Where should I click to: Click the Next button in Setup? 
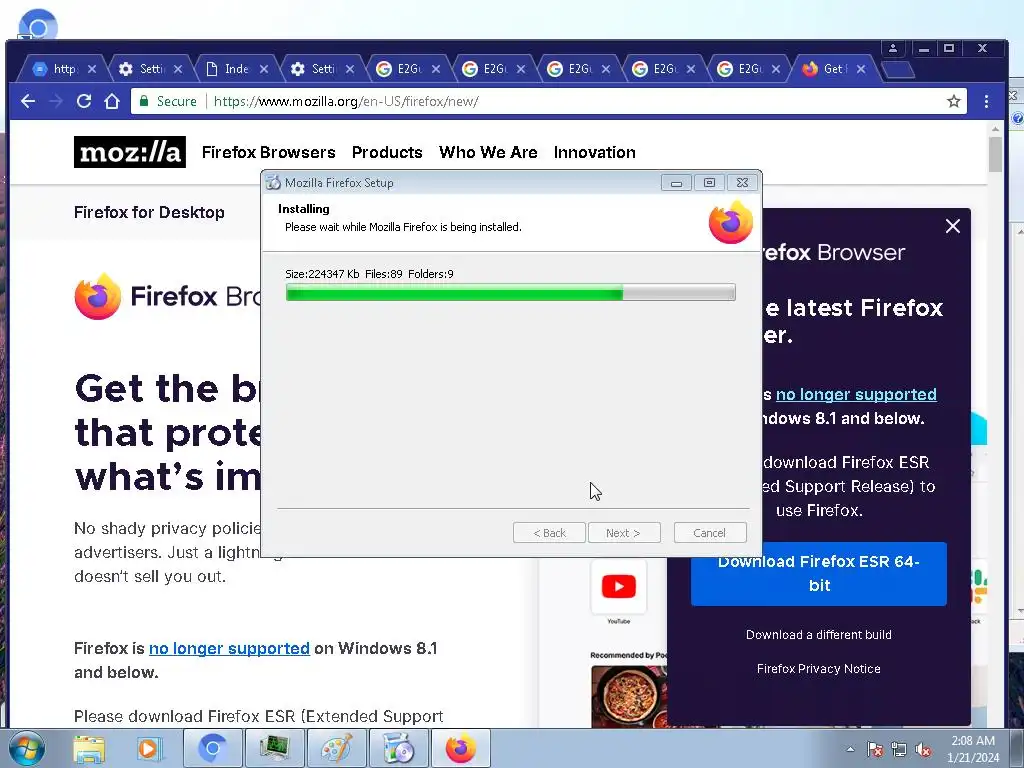[624, 533]
